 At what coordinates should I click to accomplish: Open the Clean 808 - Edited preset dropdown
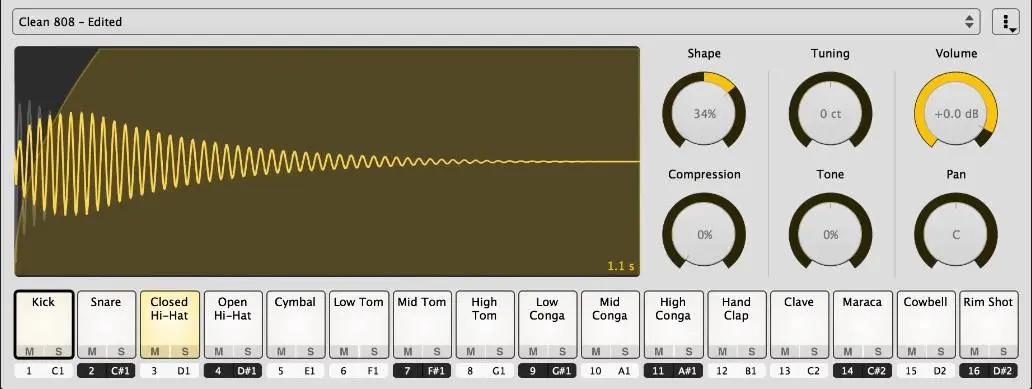496,22
